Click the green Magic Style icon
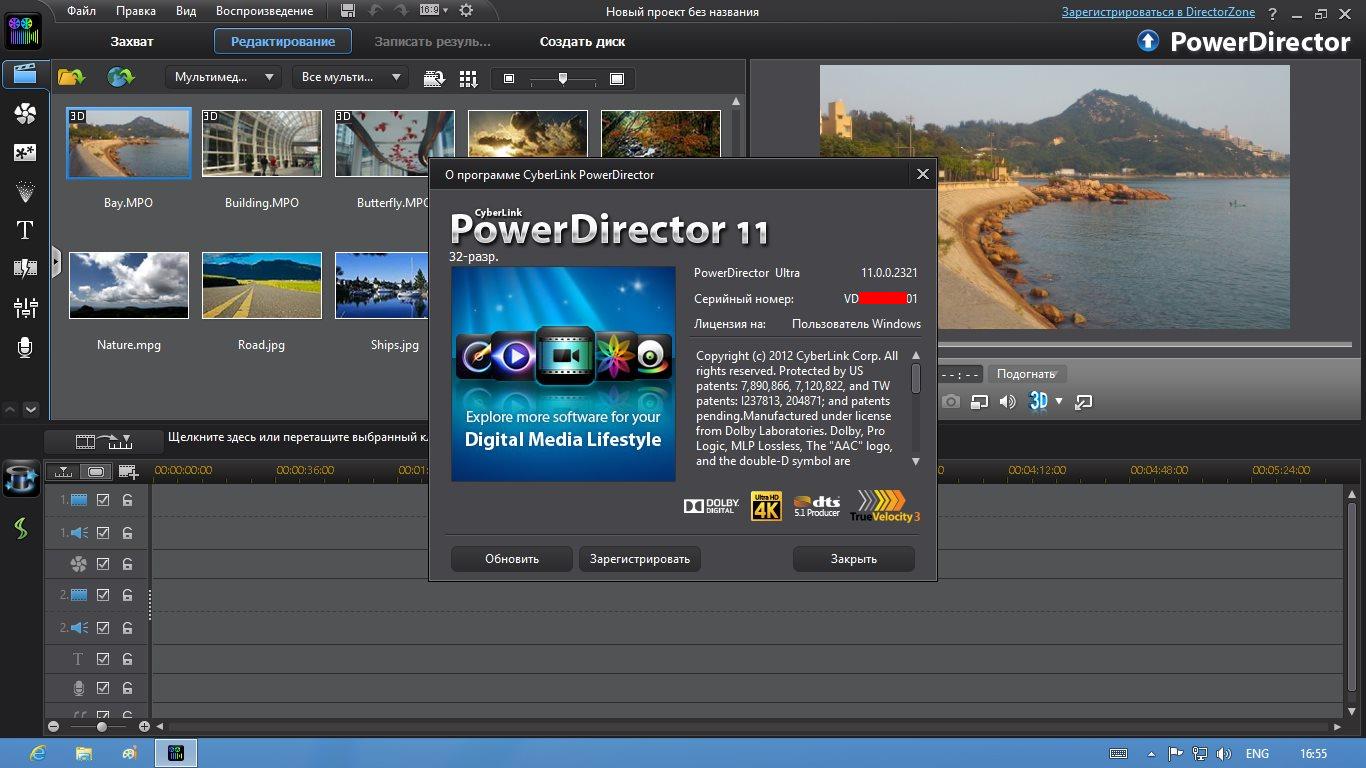The image size is (1366, 768). (21, 528)
